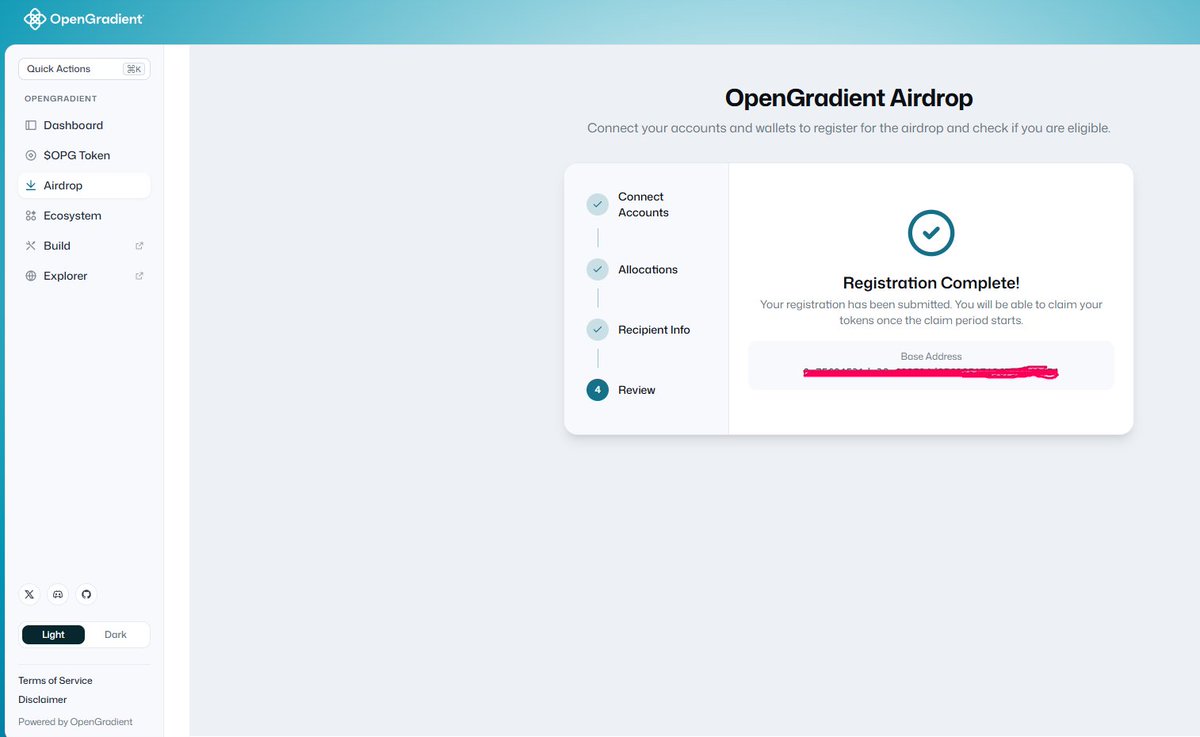
Task: Click the Build tools icon
Action: (31, 245)
